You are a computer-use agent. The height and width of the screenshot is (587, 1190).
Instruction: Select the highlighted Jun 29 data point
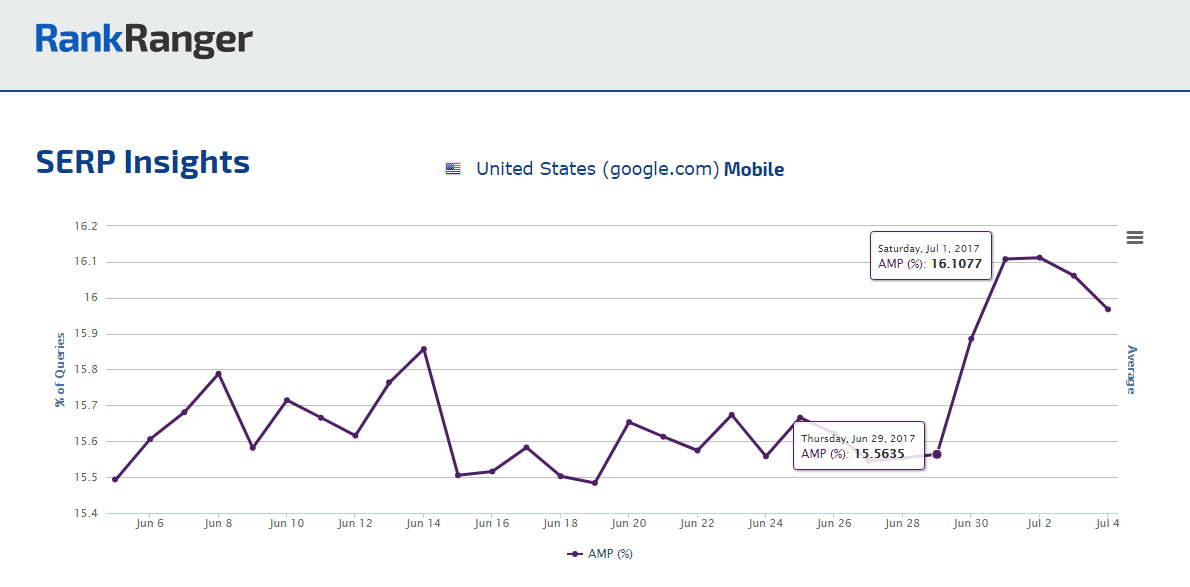[x=937, y=454]
